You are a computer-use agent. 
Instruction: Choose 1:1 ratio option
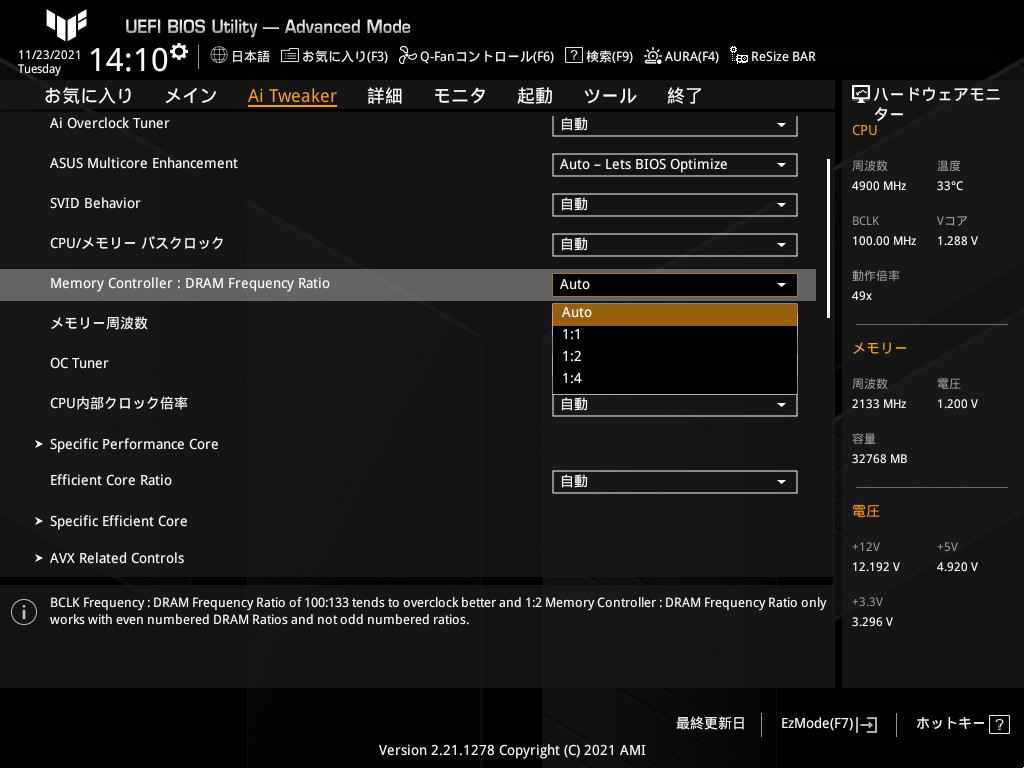pyautogui.click(x=675, y=335)
